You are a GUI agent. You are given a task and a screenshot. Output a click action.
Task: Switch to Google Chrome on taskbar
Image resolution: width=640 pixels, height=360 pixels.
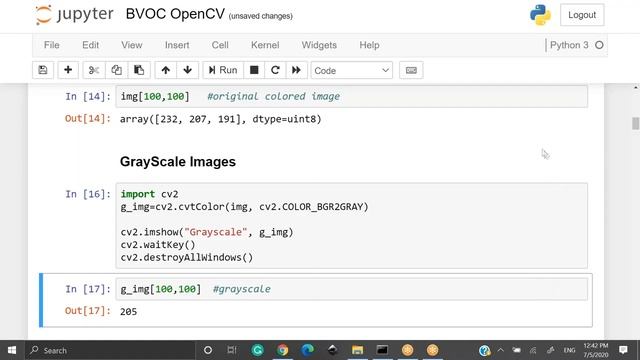(x=282, y=350)
